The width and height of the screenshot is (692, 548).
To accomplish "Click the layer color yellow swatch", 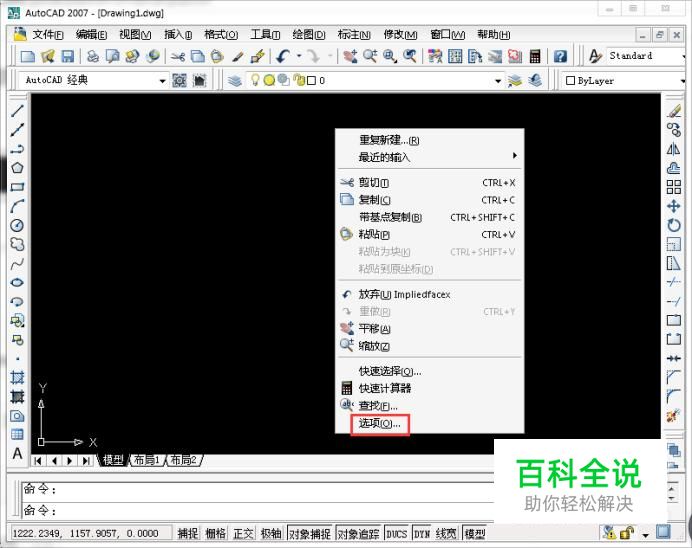I will pyautogui.click(x=269, y=80).
